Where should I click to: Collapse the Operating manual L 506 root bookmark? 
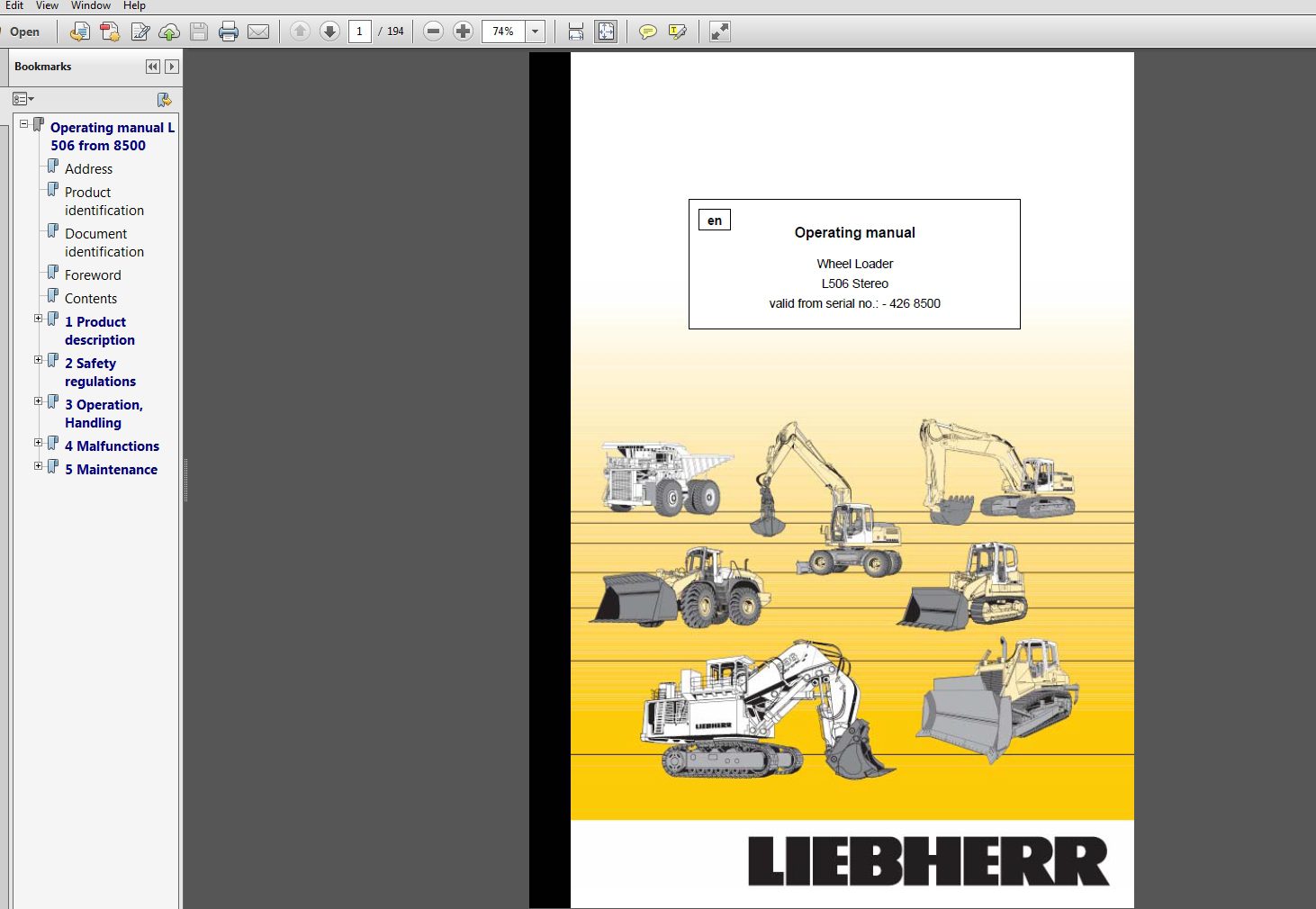point(24,123)
